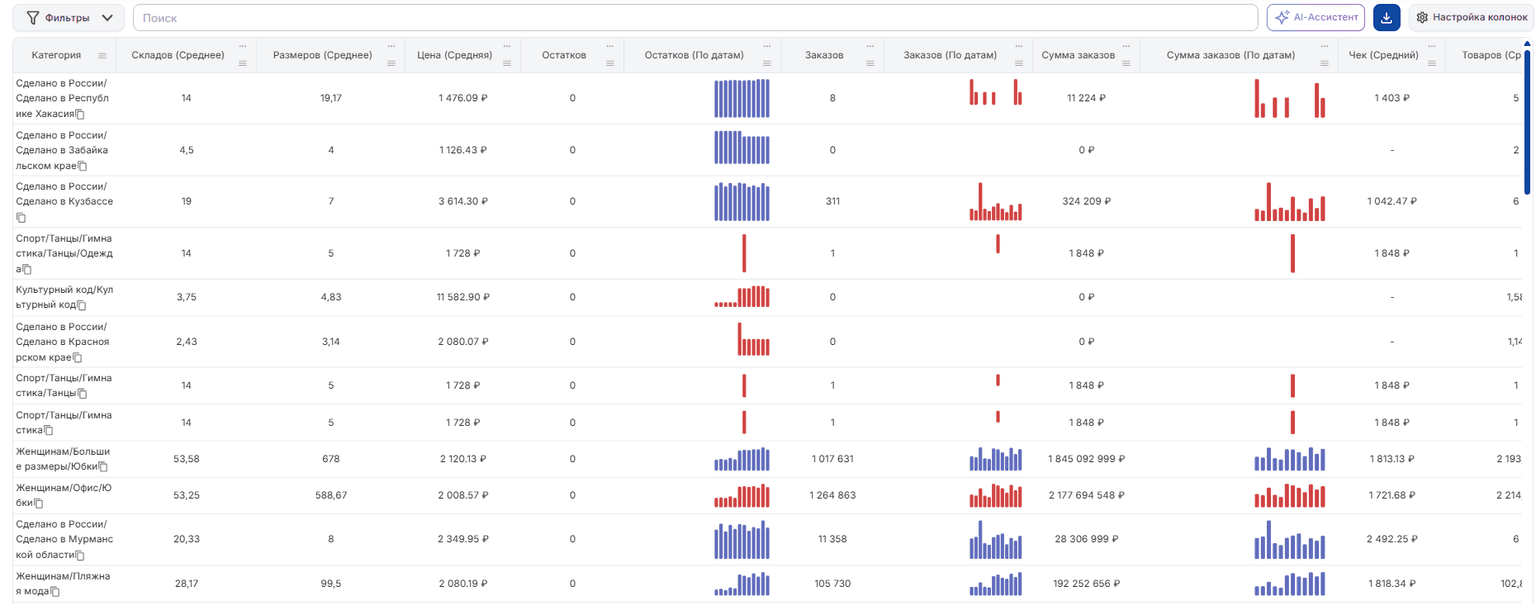Click the red Заказов chart for Кузбассе row
1536x604 pixels.
(996, 202)
